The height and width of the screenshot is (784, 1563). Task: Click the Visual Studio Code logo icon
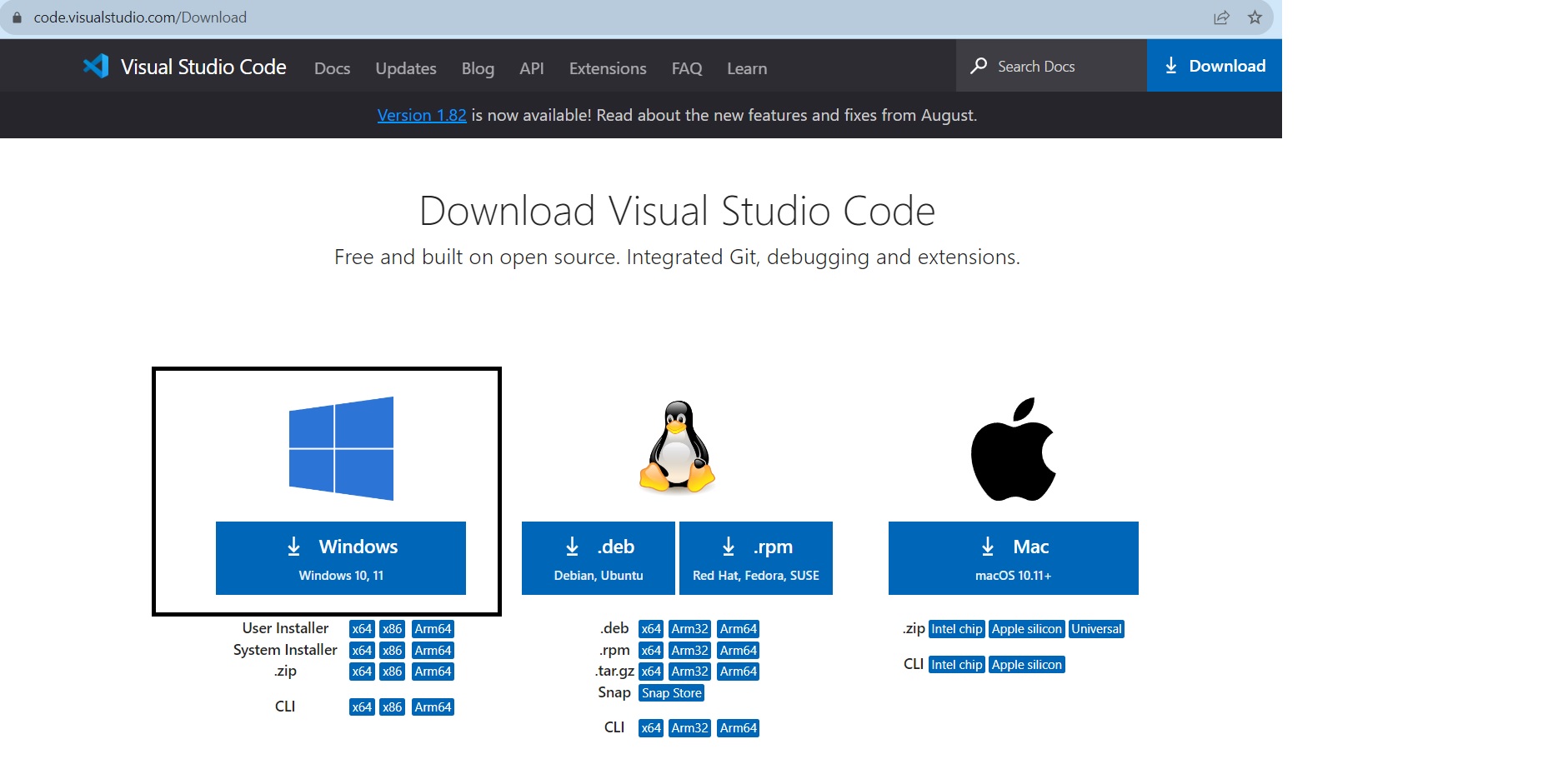click(x=96, y=66)
